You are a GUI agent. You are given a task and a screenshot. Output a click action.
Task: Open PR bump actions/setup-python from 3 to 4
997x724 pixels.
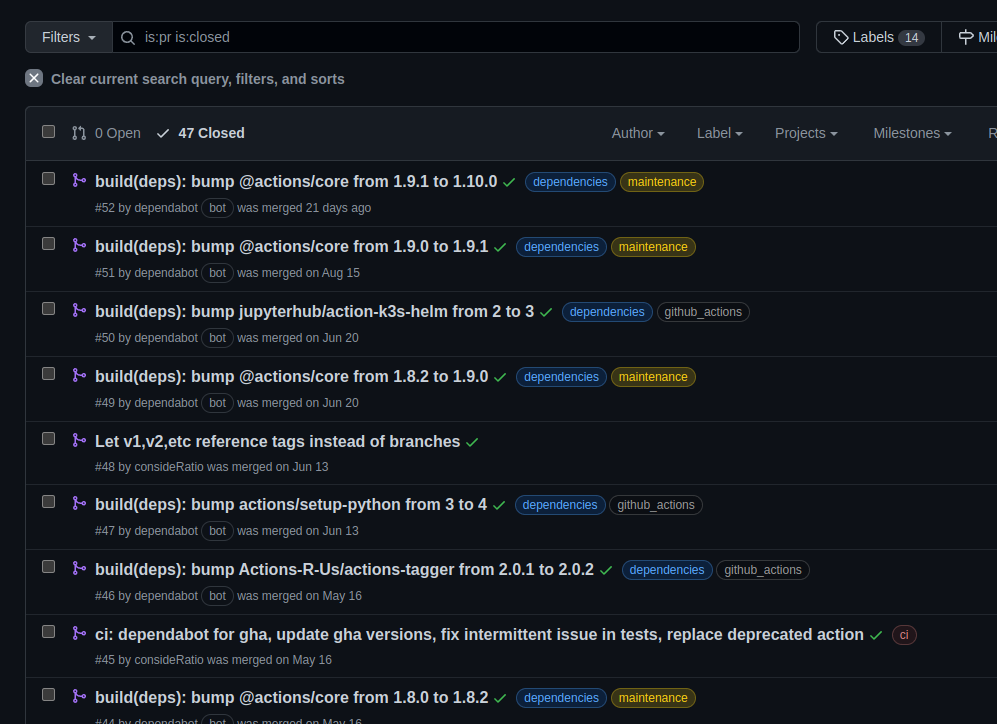(x=291, y=505)
